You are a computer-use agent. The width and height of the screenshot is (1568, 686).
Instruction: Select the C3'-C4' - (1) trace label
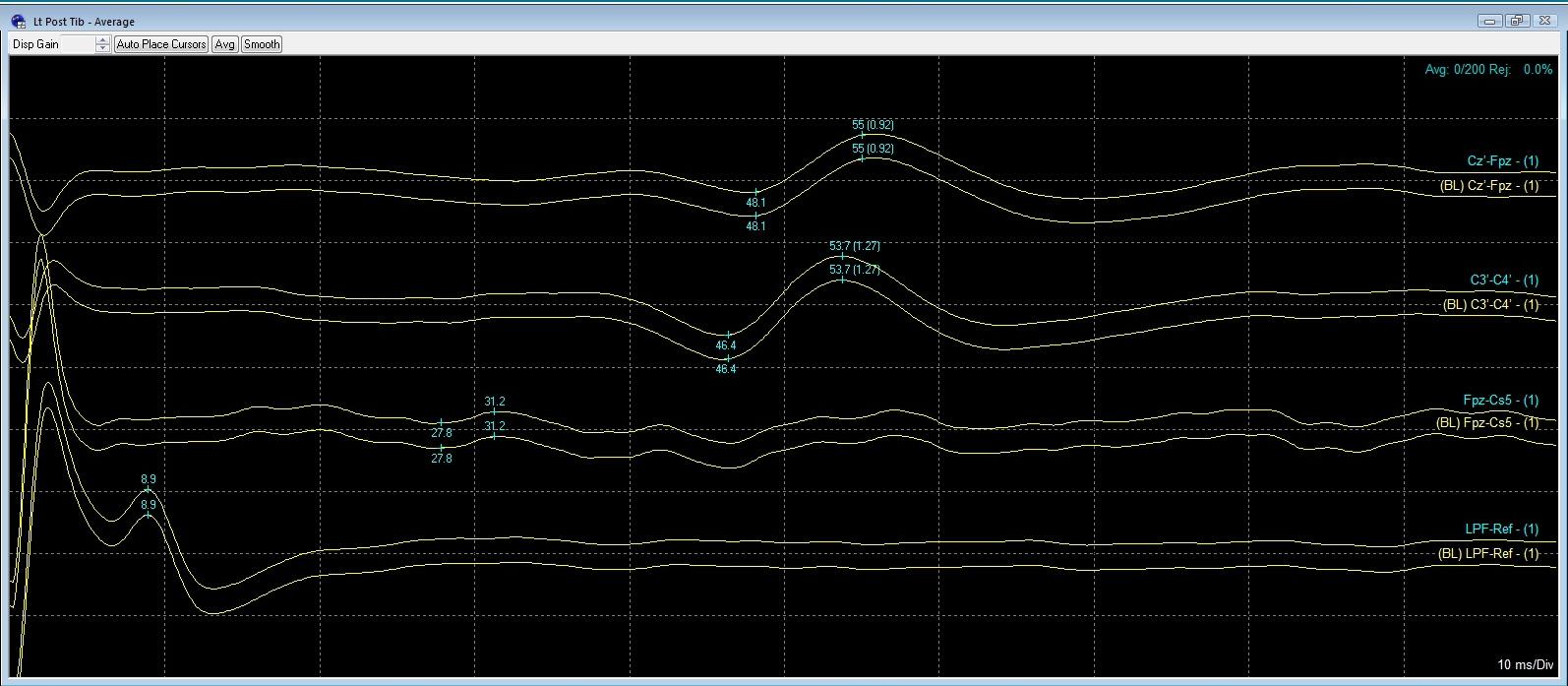(x=1504, y=281)
